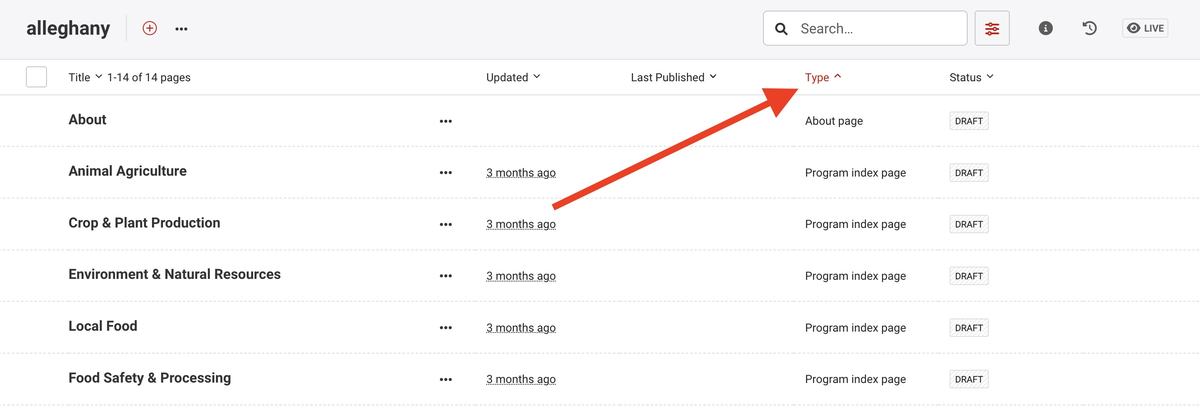The image size is (1200, 412).
Task: Click the search magnifier icon
Action: [x=781, y=29]
